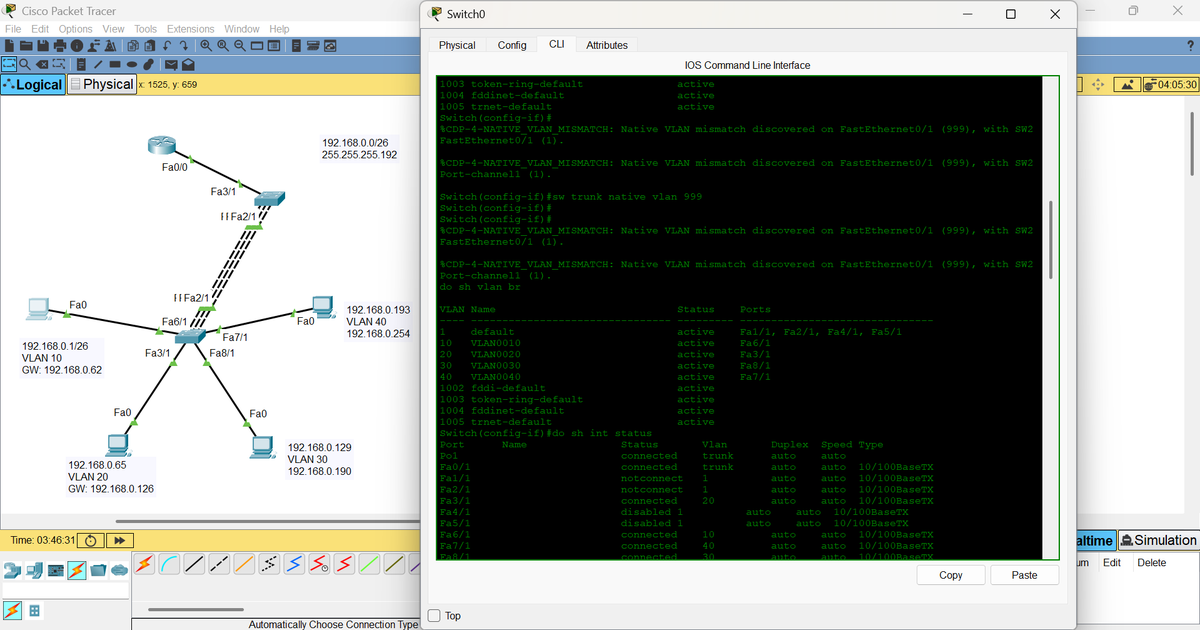Click the Delete button in PDU panel

[1152, 563]
